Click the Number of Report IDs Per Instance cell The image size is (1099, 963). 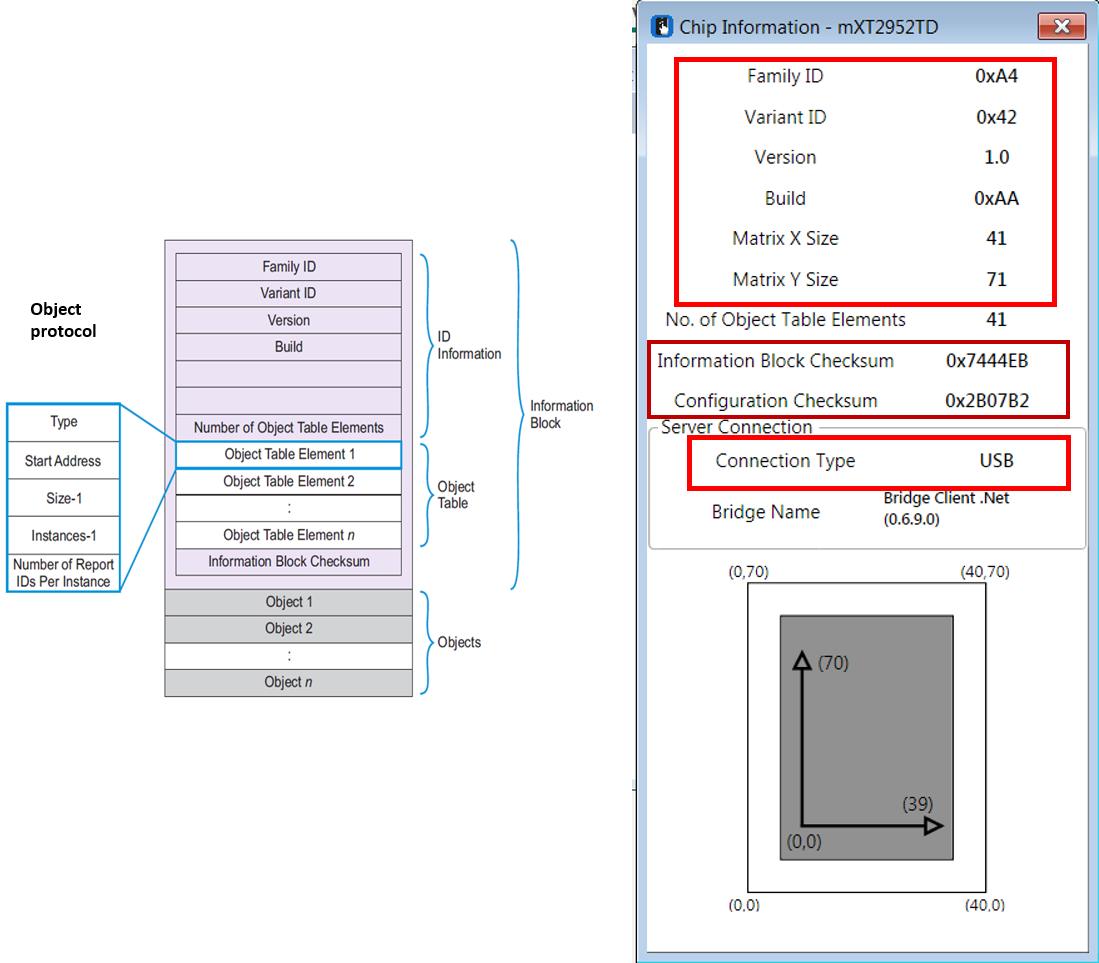tap(63, 573)
